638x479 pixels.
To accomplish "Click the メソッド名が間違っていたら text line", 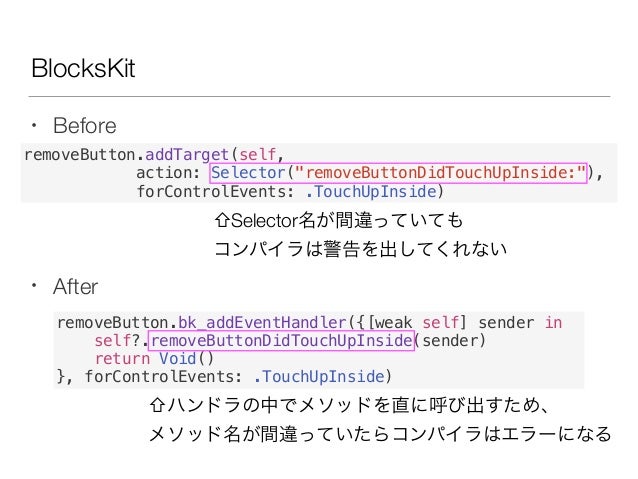I will [x=380, y=434].
